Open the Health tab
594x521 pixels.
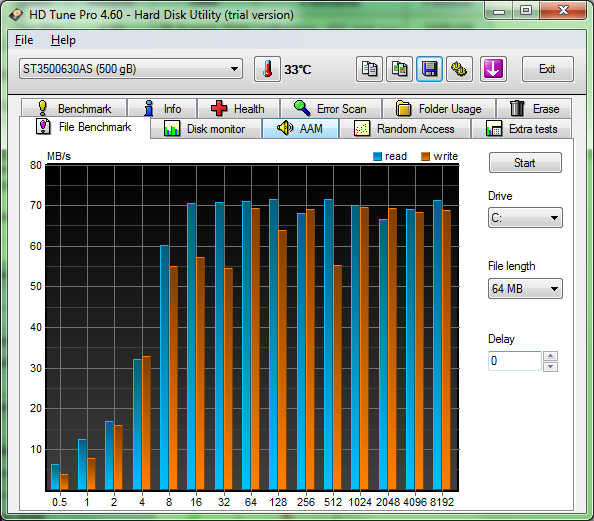coord(239,108)
